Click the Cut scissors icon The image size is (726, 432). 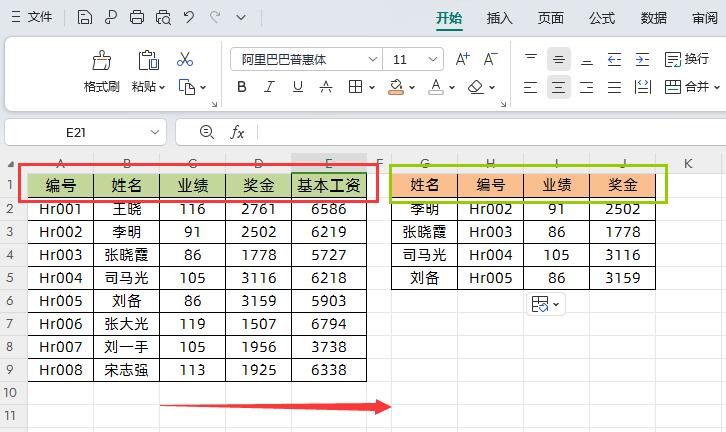[185, 60]
